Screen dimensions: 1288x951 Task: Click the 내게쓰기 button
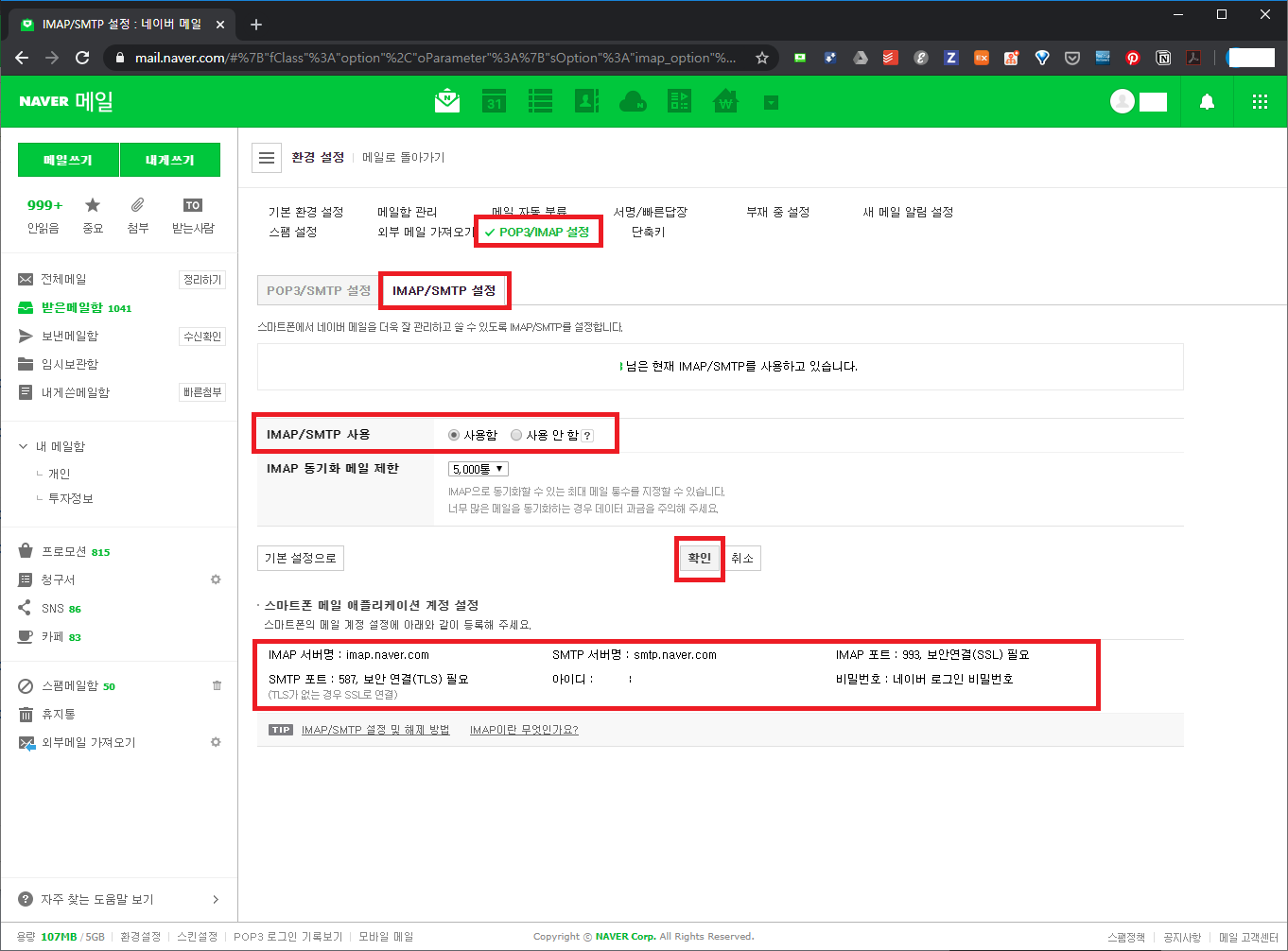point(170,160)
